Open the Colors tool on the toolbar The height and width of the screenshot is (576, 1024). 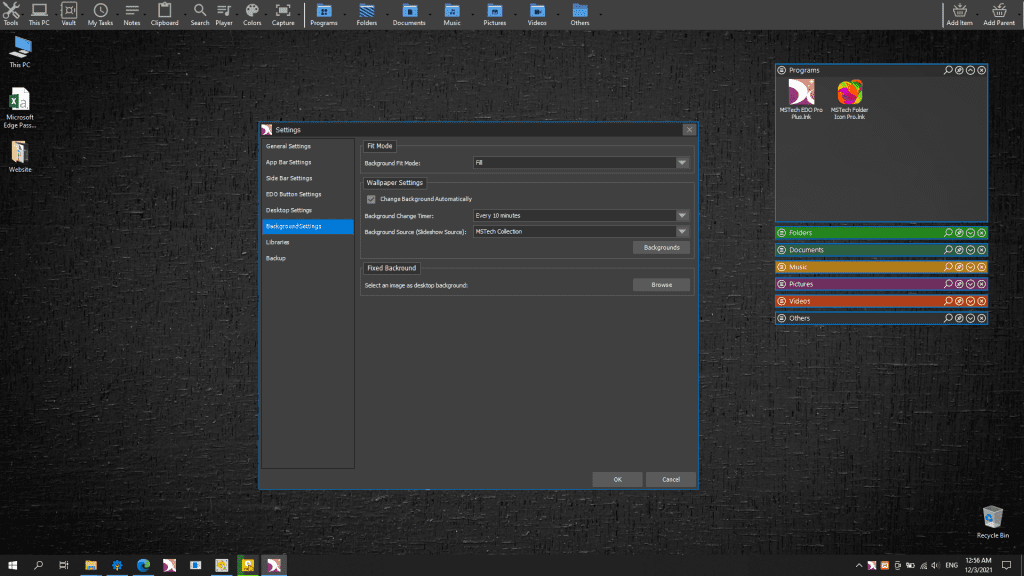click(x=252, y=13)
